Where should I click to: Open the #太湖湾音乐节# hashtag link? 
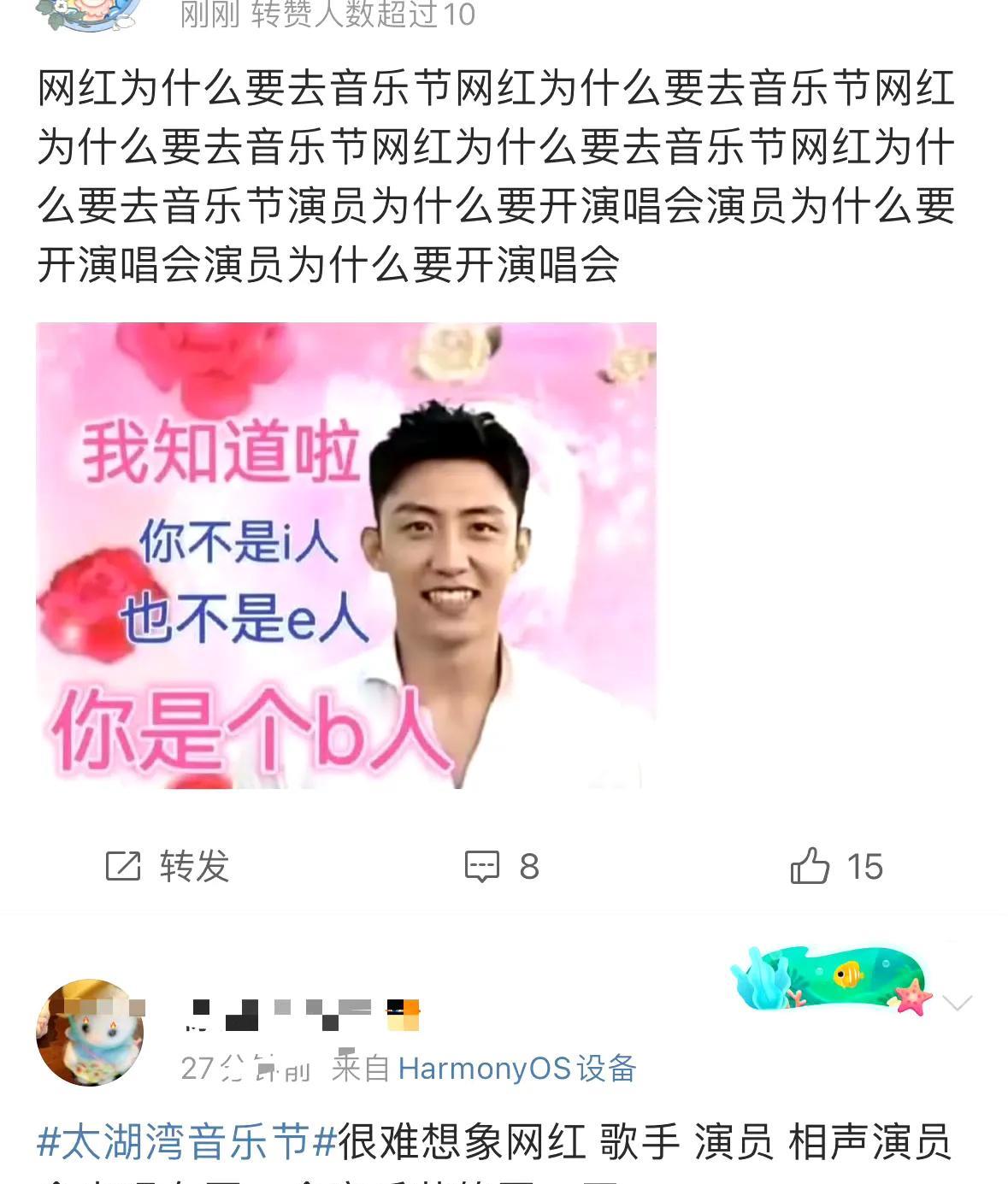tap(187, 1141)
